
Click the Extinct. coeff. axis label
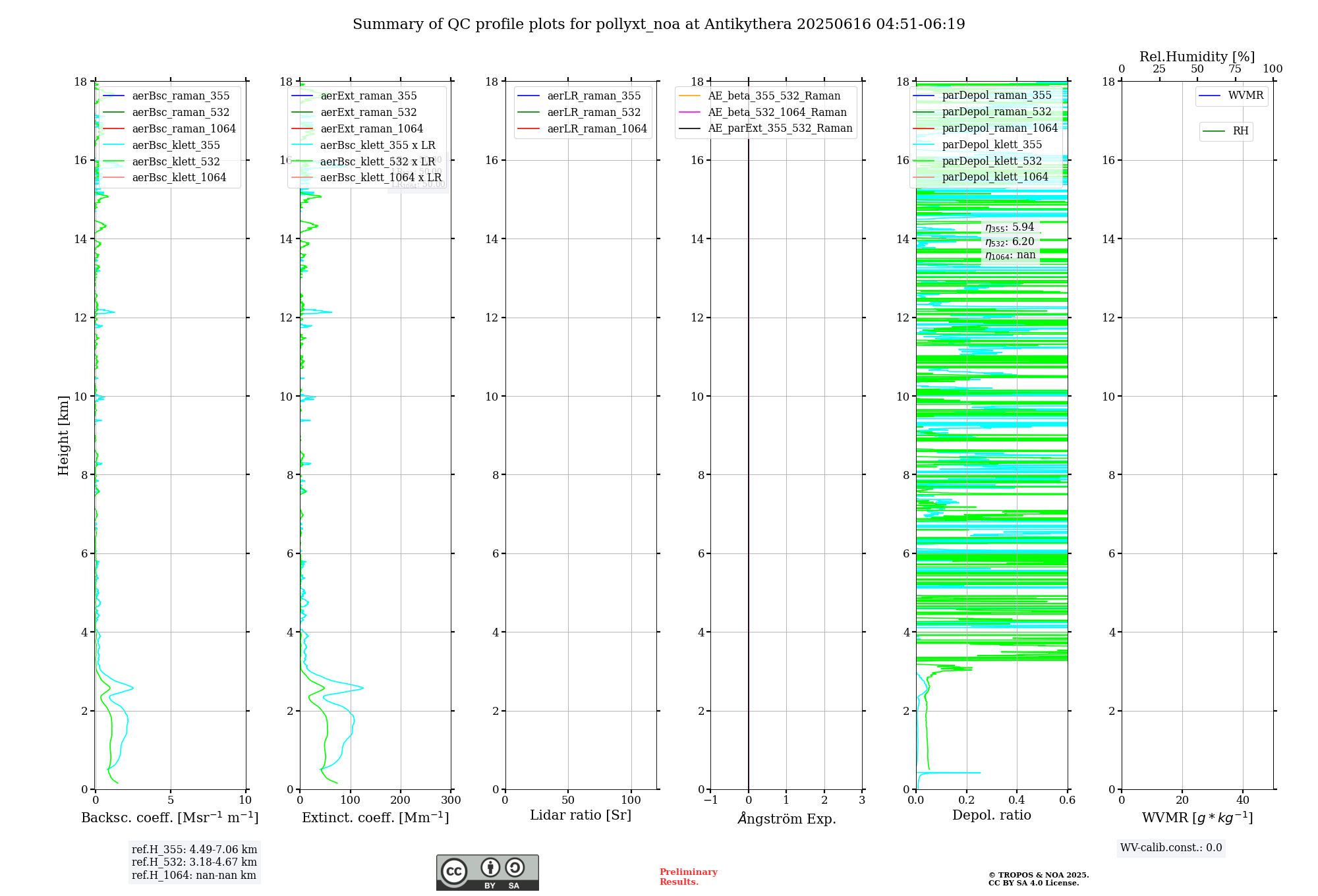click(x=376, y=818)
